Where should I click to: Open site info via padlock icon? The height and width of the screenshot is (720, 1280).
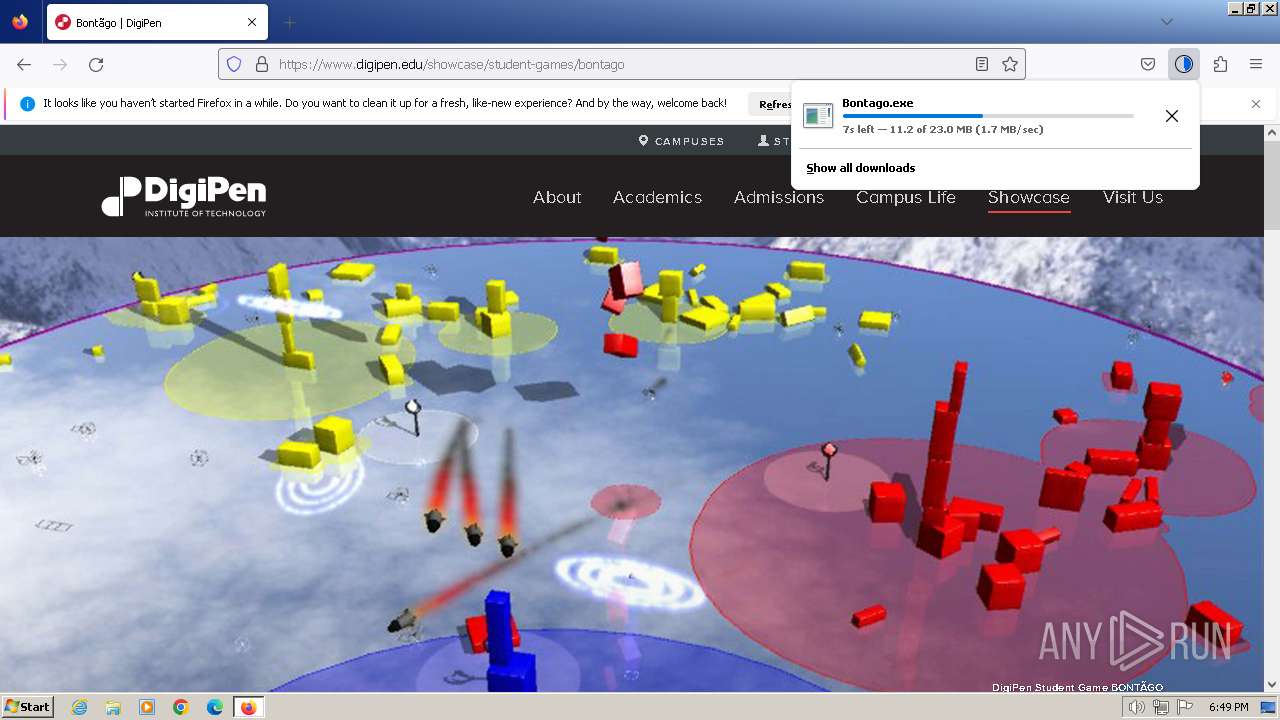[262, 64]
